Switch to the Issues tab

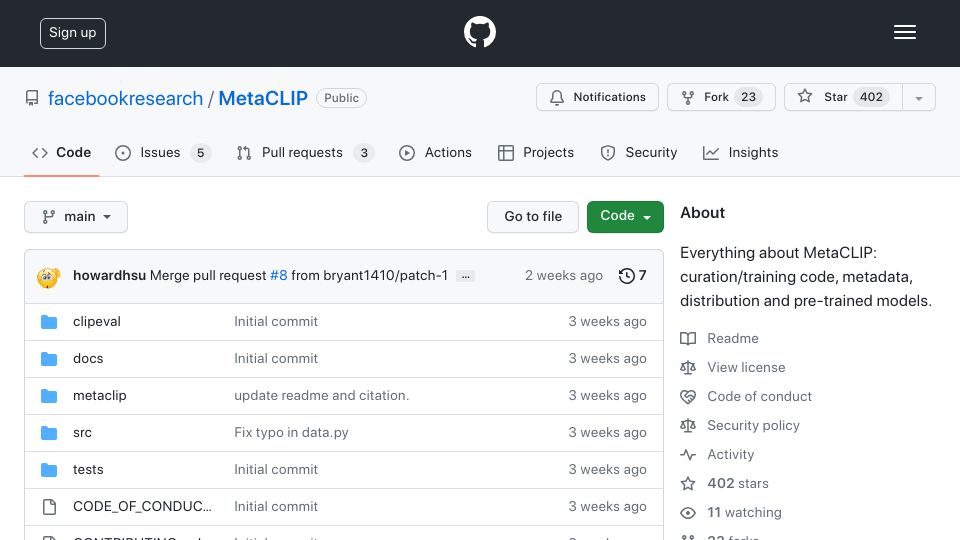tap(162, 152)
